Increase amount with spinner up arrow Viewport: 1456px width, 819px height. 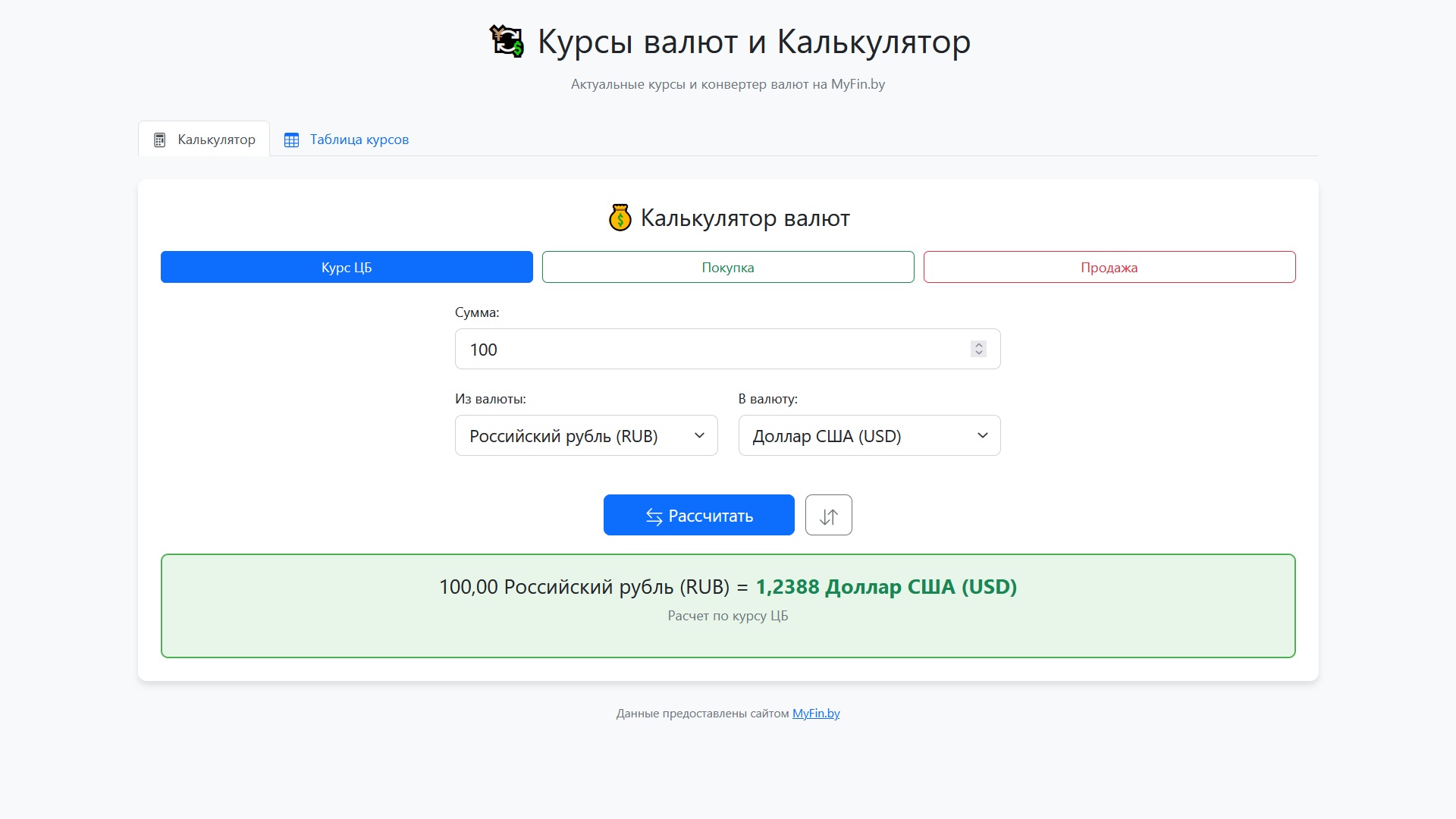(979, 345)
